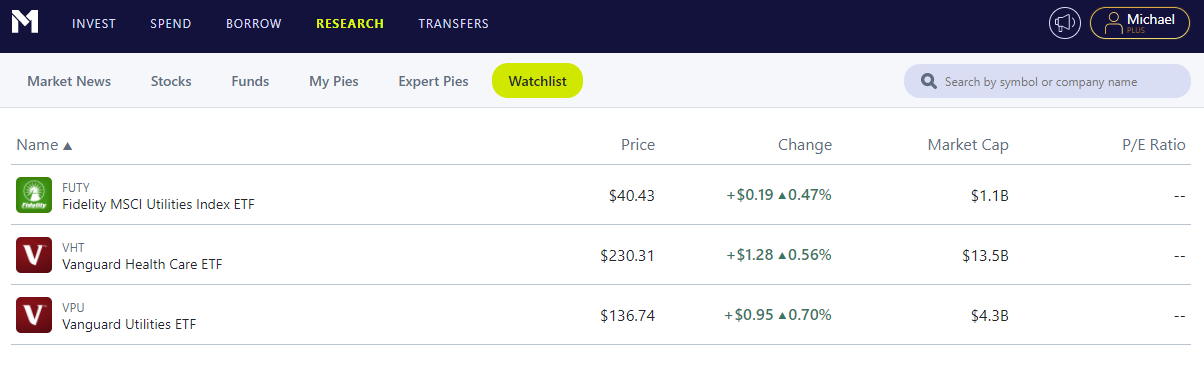1204x383 pixels.
Task: Open Fidelity MSCI Utilities Index ETF
Action: (x=158, y=204)
